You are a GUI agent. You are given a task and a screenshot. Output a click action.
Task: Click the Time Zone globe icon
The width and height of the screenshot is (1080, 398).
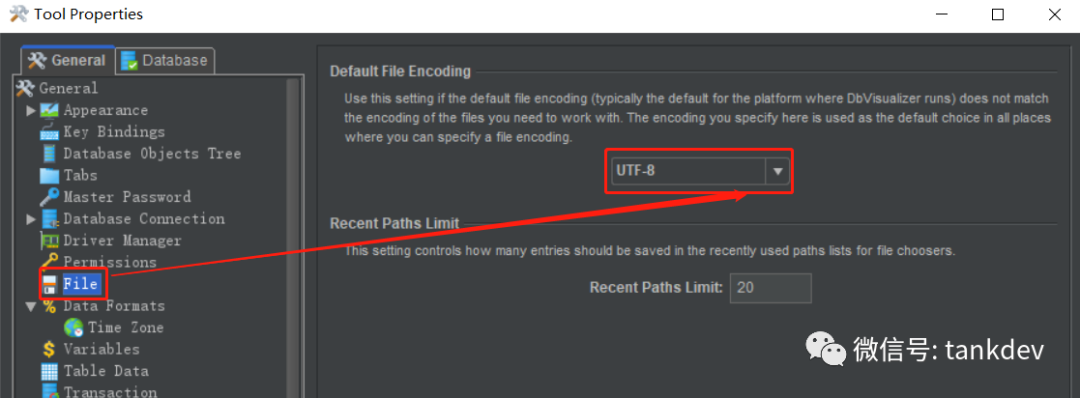pos(74,328)
